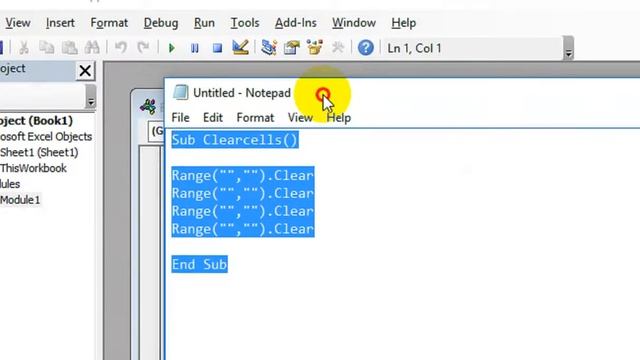
Task: Click the Ln 1, Col 1 position indicator
Action: click(414, 48)
